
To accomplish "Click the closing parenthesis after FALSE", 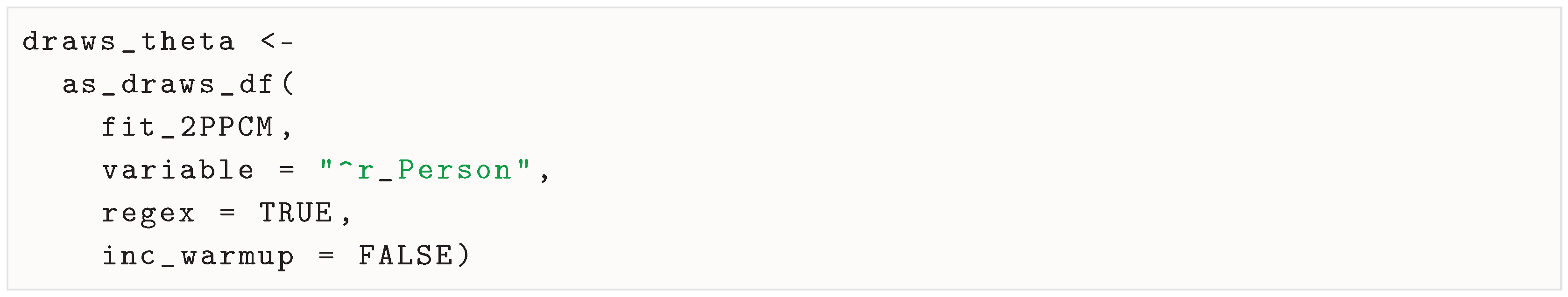I will click(x=465, y=256).
